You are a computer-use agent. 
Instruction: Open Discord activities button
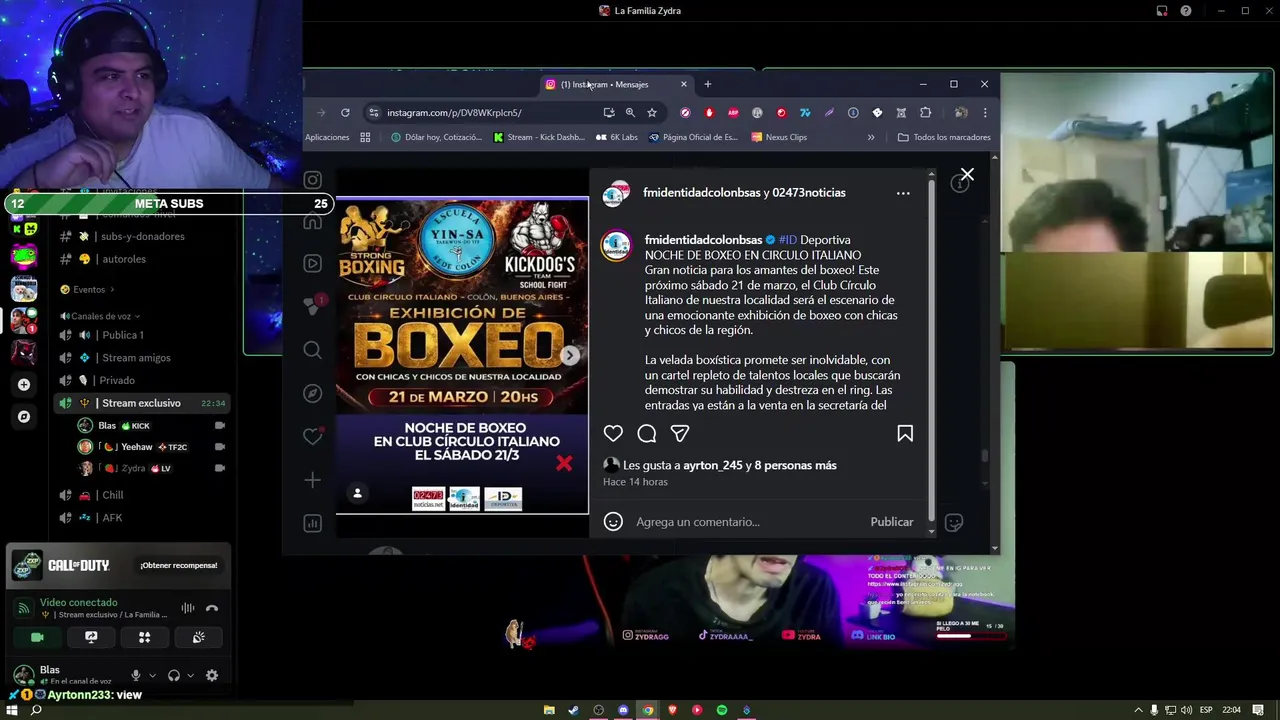pos(144,637)
